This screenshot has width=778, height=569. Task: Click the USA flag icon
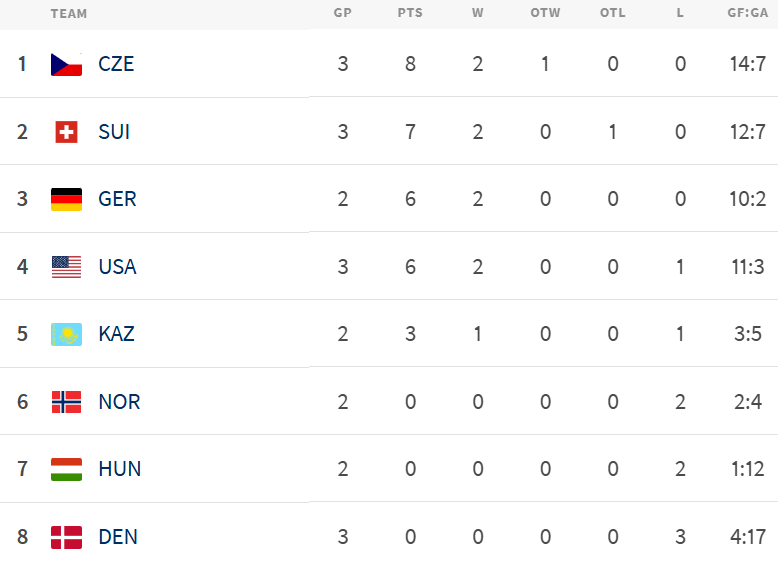(x=66, y=267)
